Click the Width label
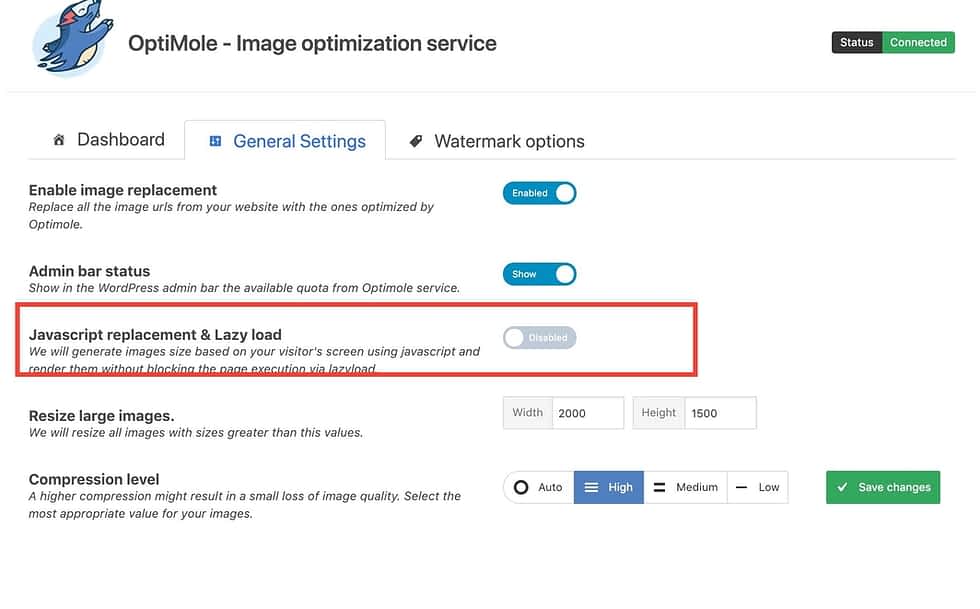Screen dimensions: 980x609 (528, 413)
